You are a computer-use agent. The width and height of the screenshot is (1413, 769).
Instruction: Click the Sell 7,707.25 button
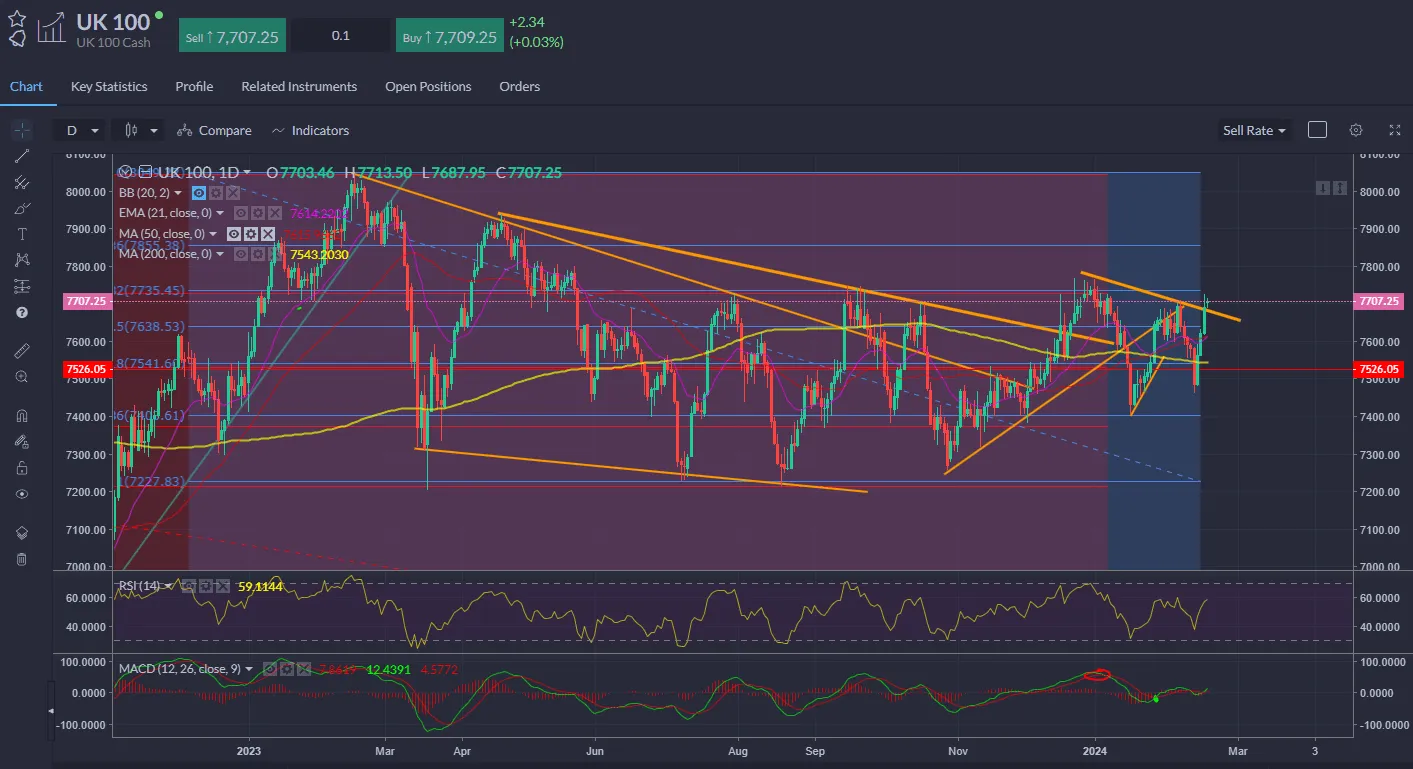(x=233, y=36)
